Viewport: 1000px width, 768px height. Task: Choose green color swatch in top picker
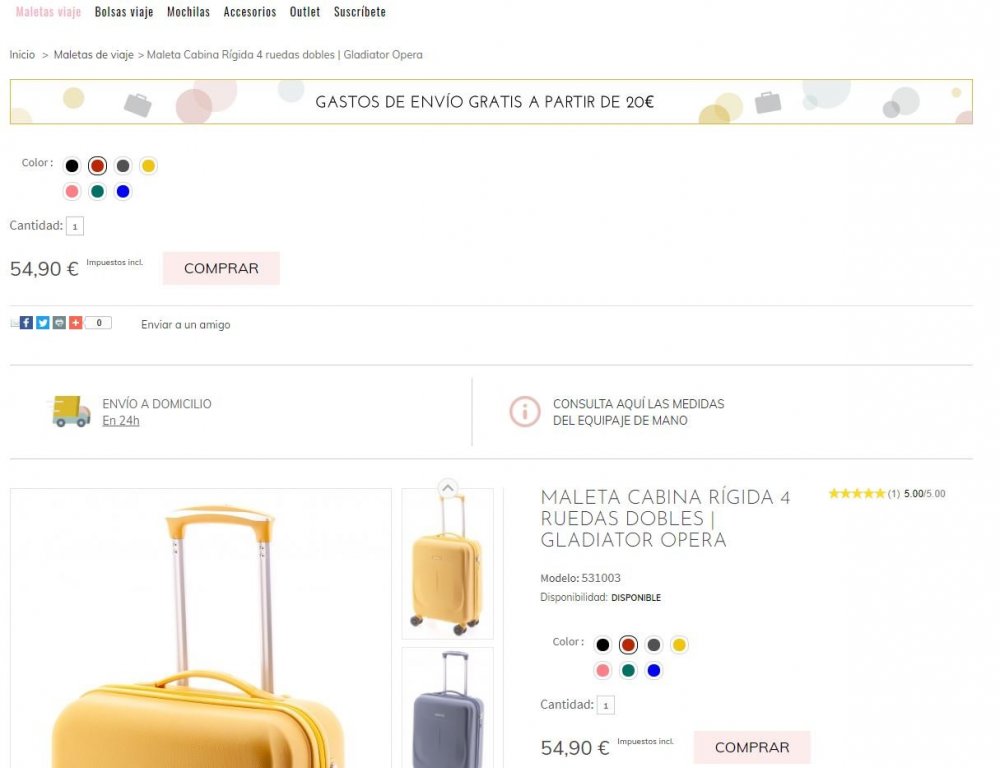pos(97,192)
